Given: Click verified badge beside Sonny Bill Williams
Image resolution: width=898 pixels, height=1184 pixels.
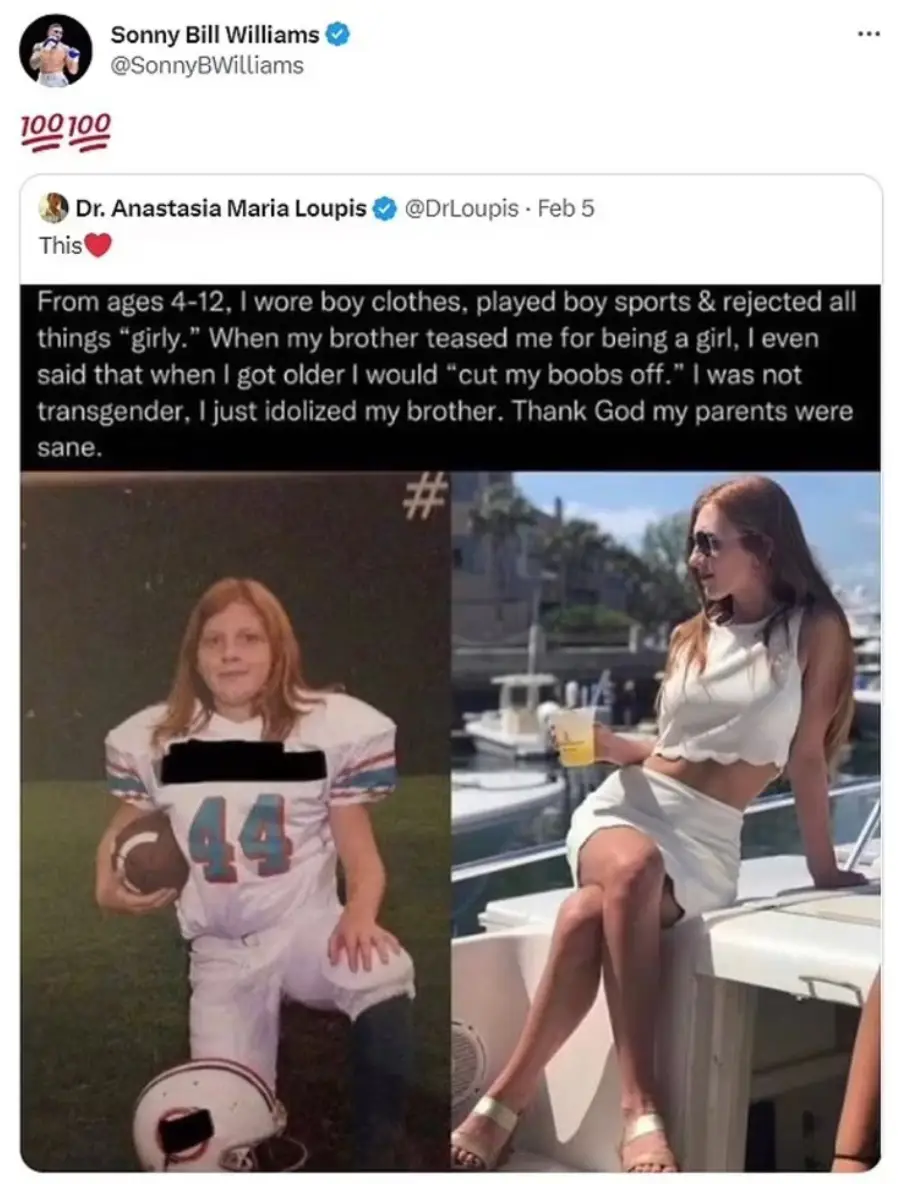Looking at the screenshot, I should pos(339,35).
